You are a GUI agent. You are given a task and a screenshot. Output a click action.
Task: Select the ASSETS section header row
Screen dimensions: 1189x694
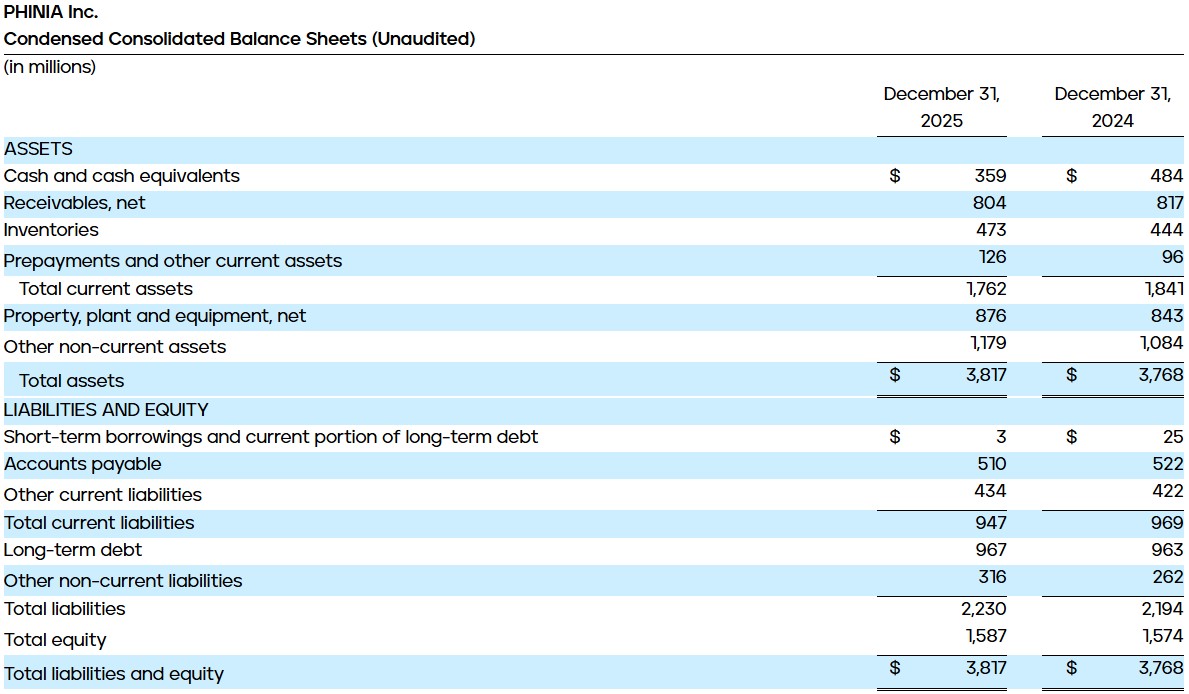pos(40,148)
